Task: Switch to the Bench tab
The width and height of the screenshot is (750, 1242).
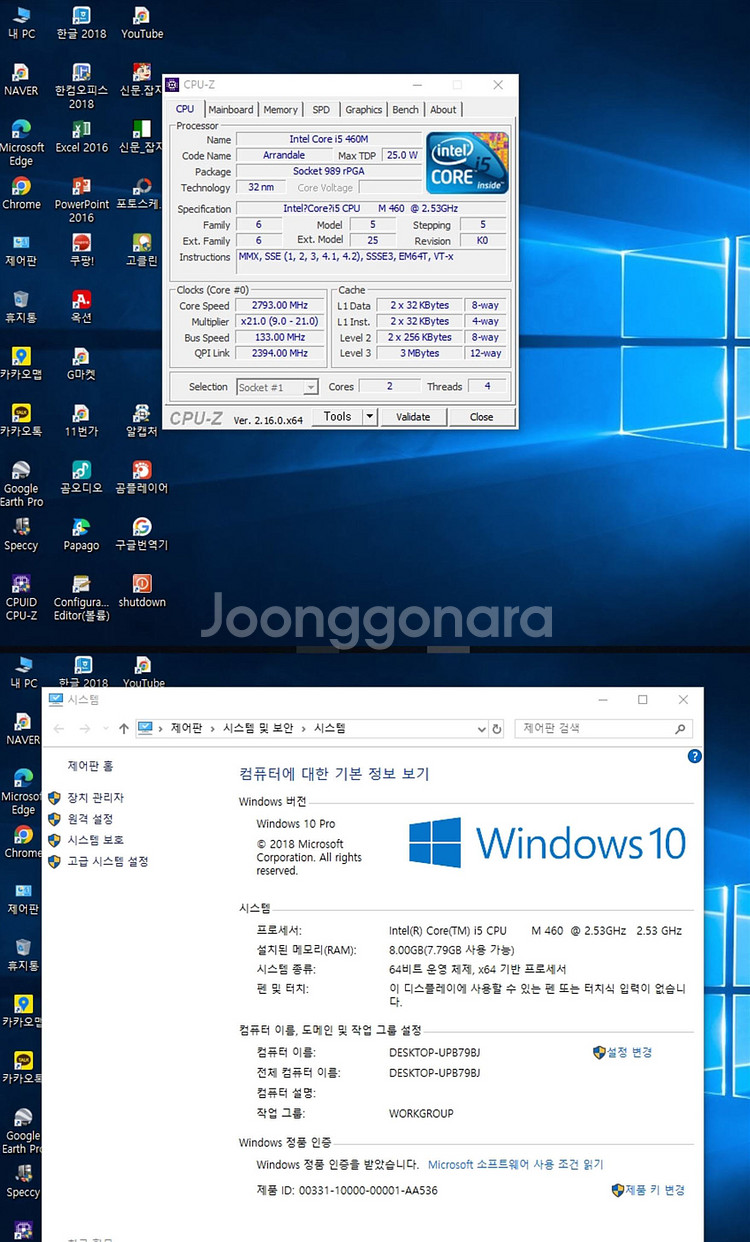Action: (x=405, y=110)
